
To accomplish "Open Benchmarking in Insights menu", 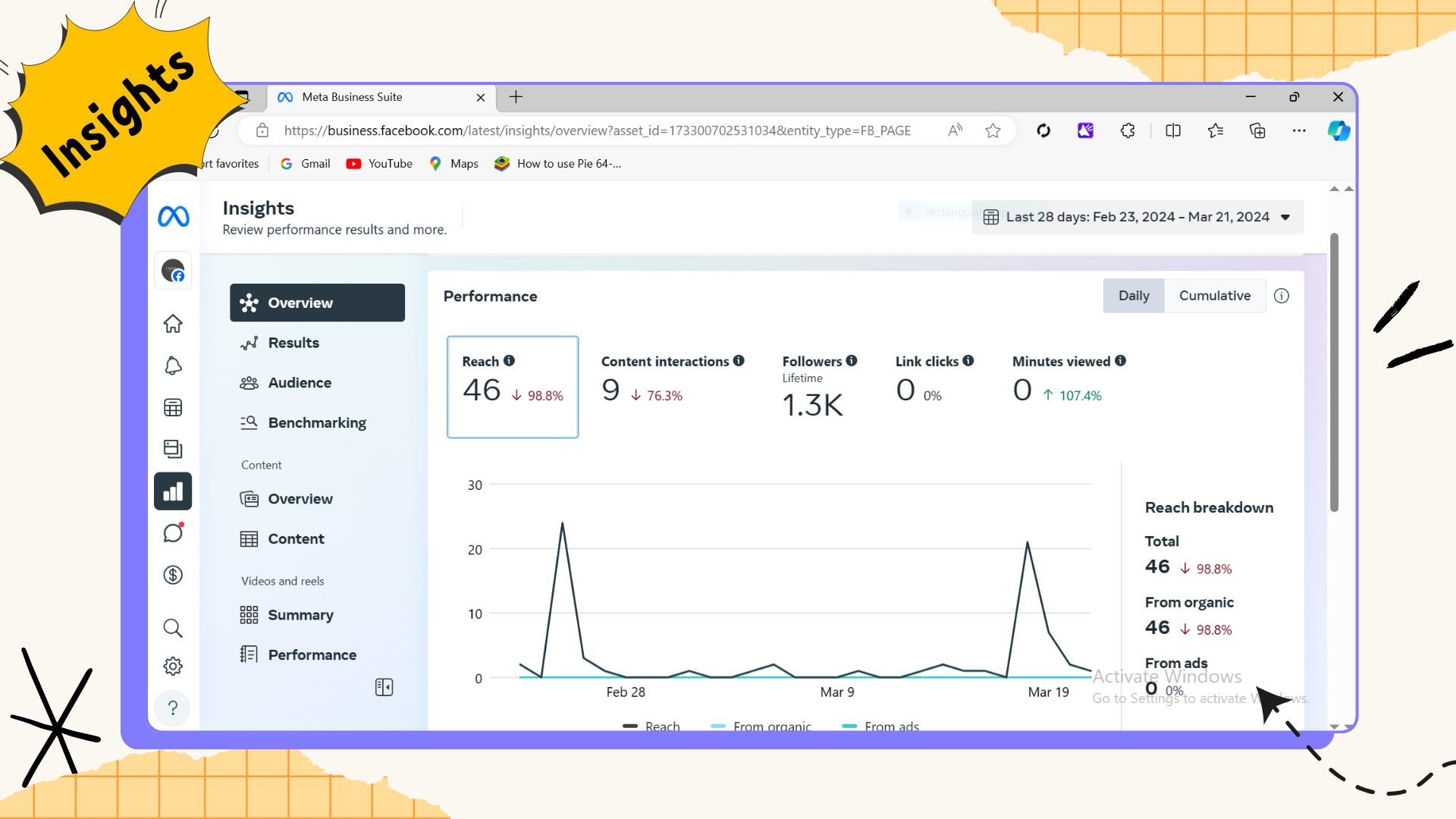I will click(316, 422).
